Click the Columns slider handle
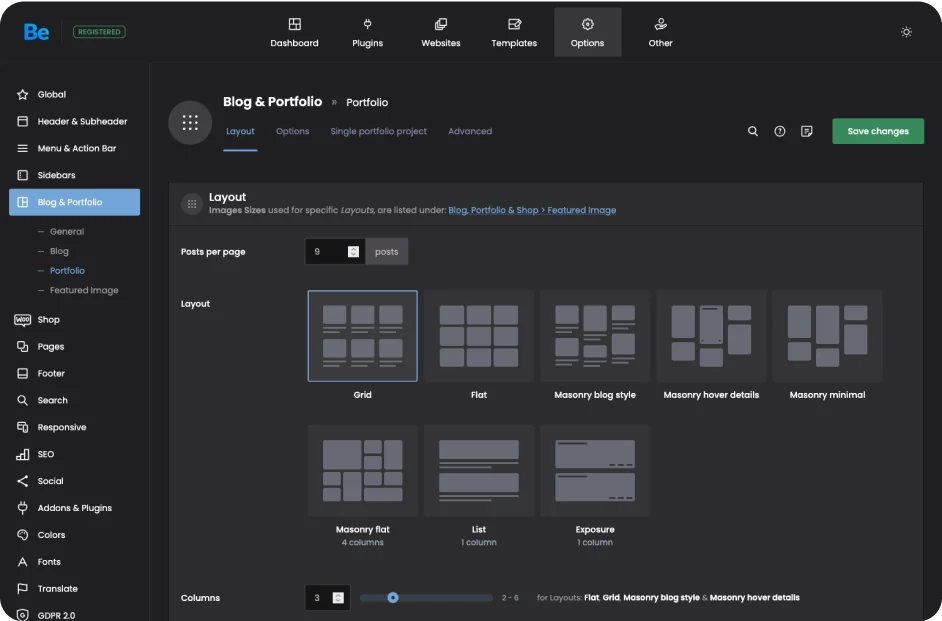The width and height of the screenshot is (942, 621). click(x=393, y=598)
